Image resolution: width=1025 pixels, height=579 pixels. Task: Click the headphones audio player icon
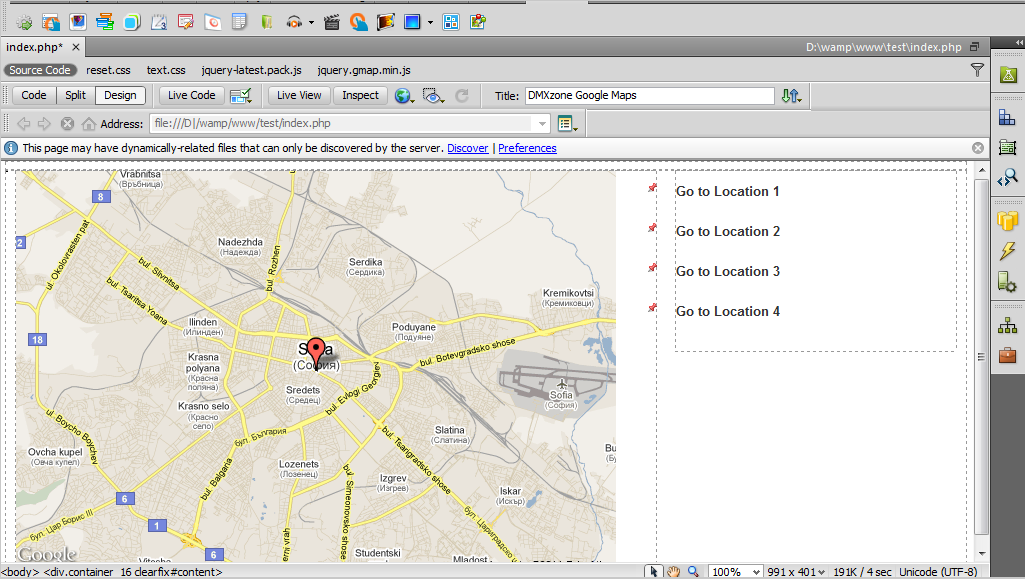tap(294, 22)
